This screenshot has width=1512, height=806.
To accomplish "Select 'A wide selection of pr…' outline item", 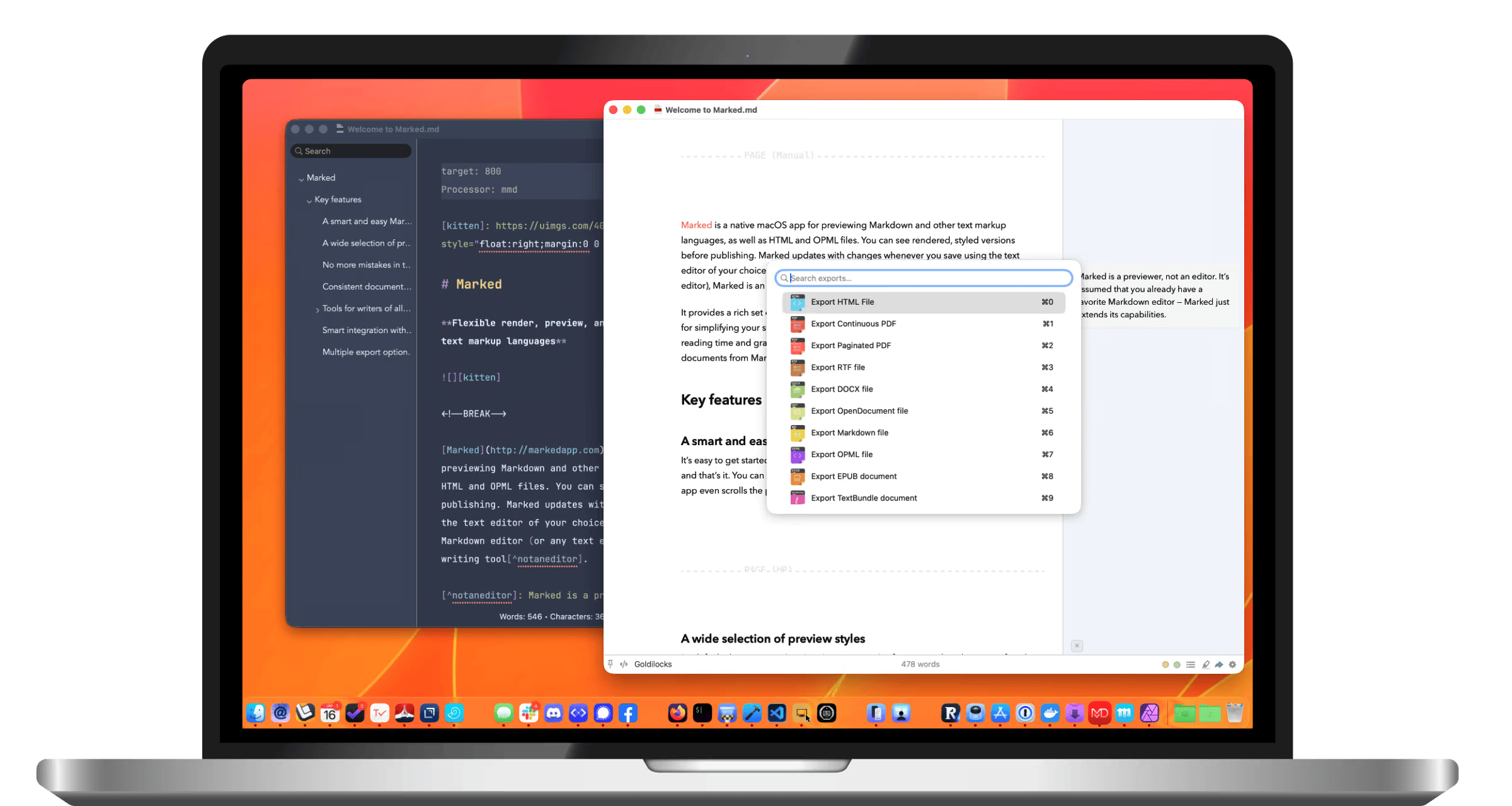I will coord(367,244).
